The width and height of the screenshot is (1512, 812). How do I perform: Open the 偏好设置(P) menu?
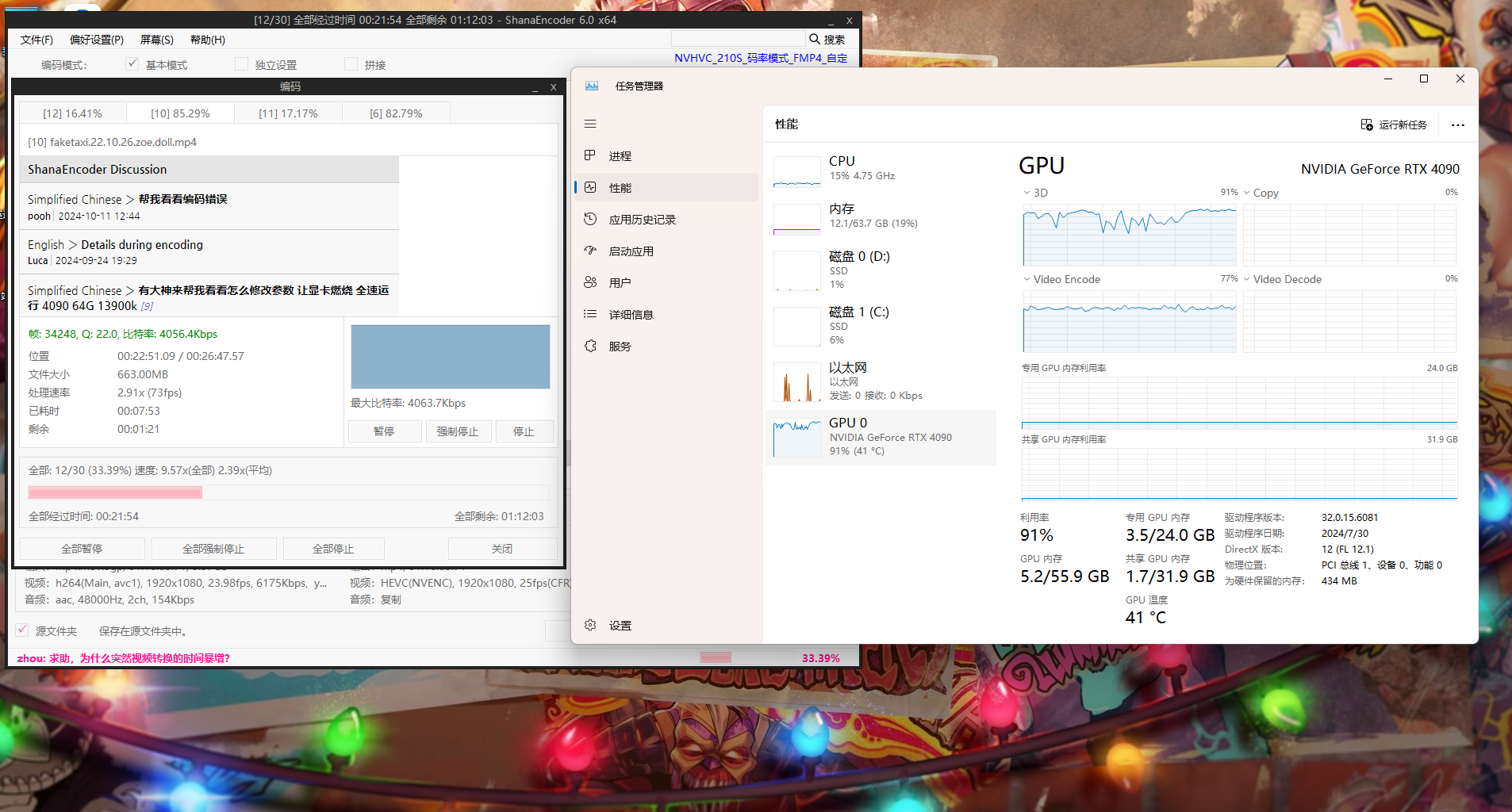coord(97,40)
